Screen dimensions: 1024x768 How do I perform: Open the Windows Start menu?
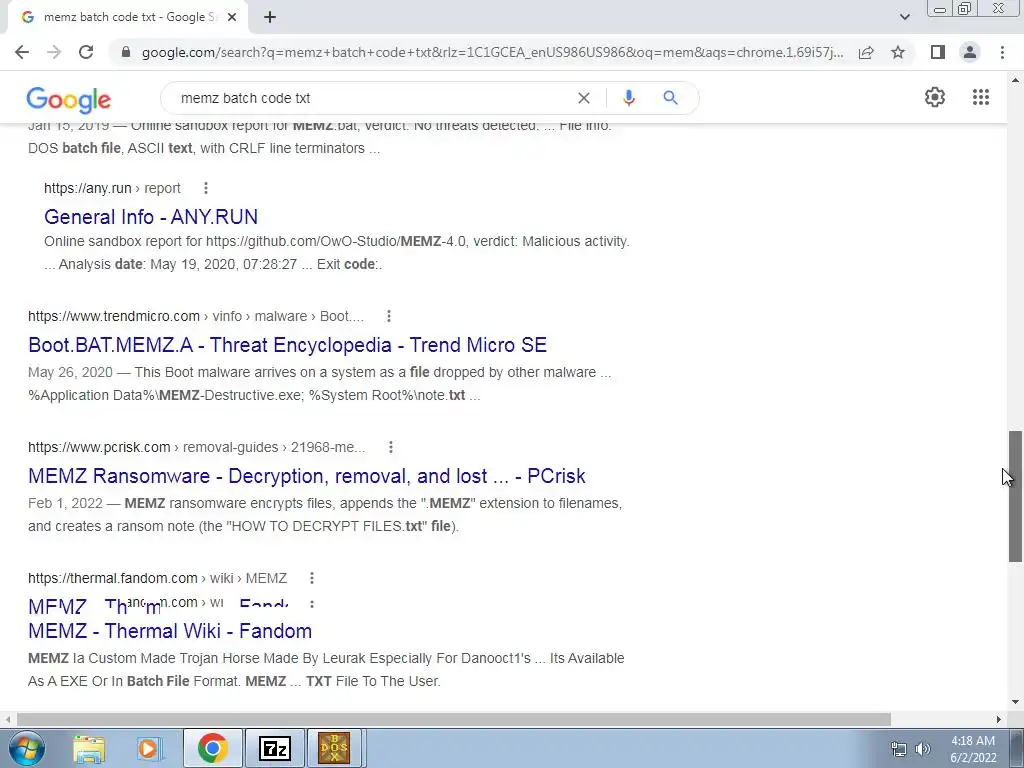click(x=26, y=748)
